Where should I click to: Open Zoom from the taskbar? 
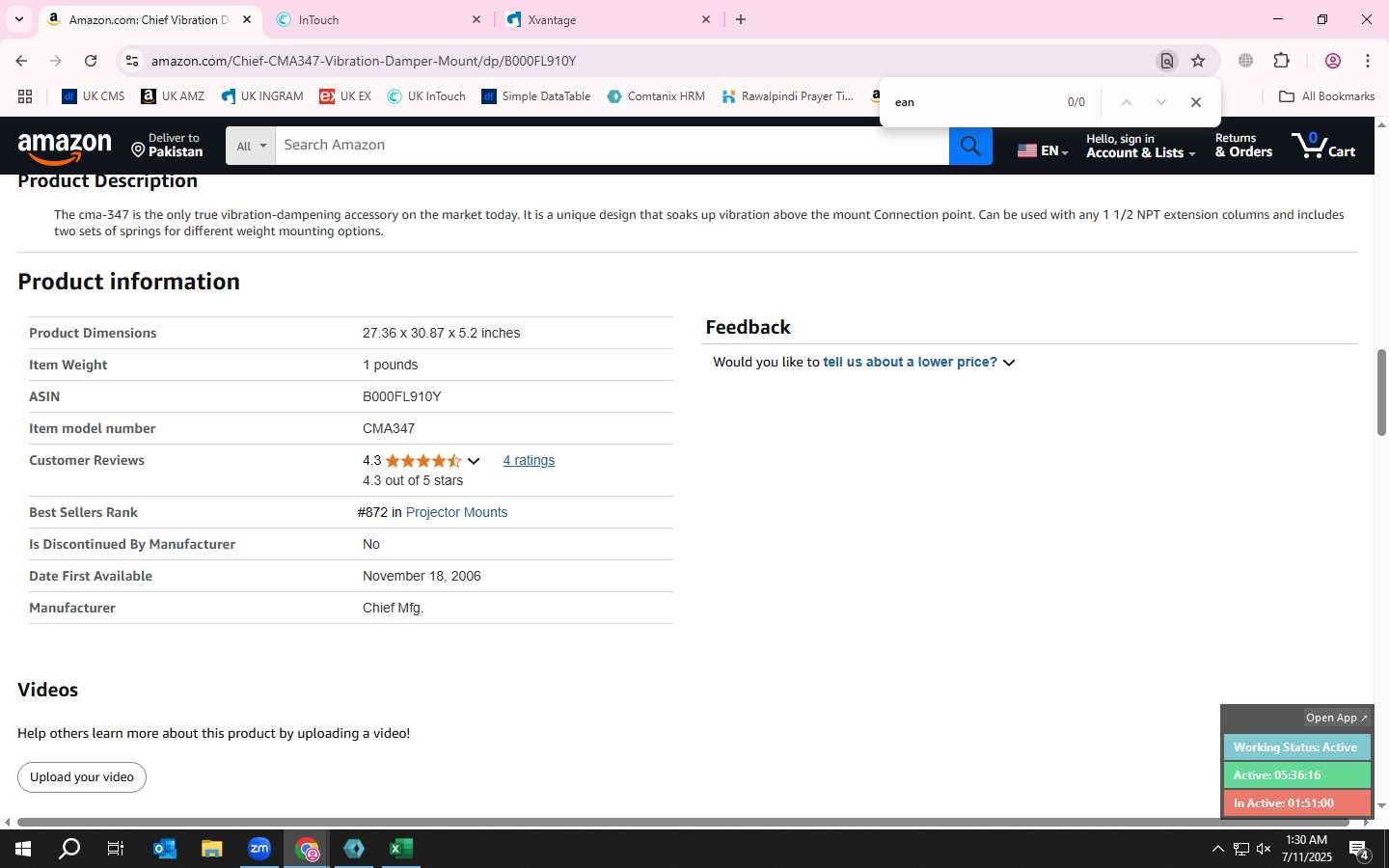click(x=259, y=849)
